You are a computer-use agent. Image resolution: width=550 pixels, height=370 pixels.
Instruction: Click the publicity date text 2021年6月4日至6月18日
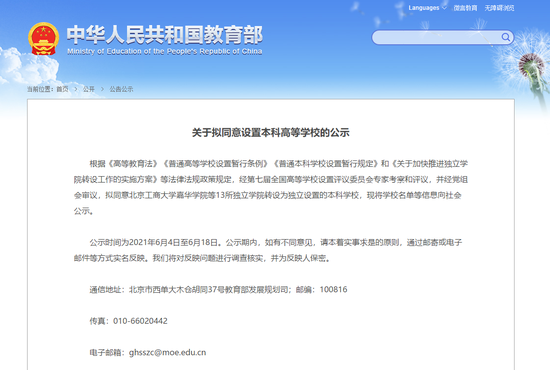pos(174,242)
